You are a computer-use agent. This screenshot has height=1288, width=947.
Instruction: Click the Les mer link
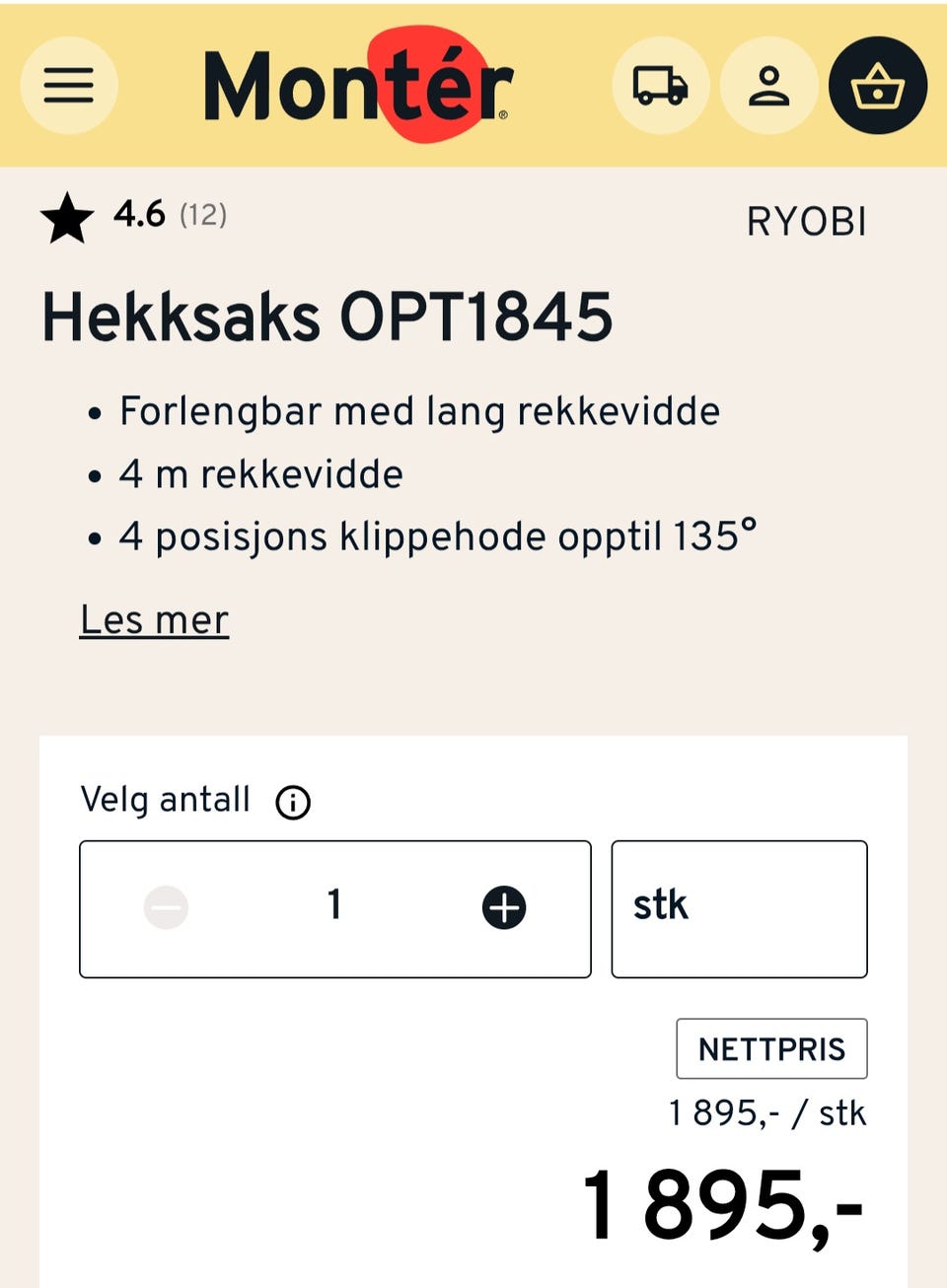154,620
